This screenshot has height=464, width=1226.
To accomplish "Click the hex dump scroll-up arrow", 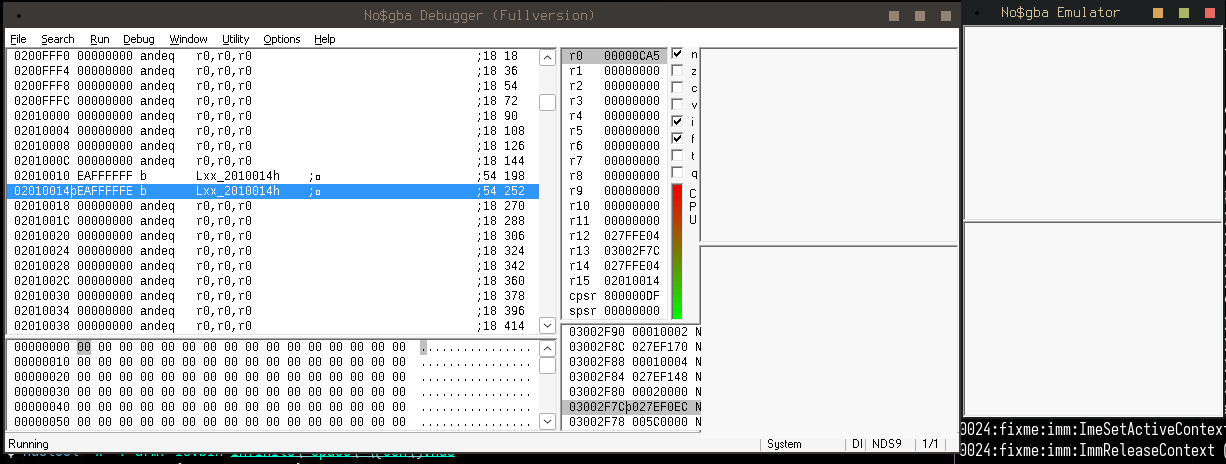I will click(x=547, y=348).
